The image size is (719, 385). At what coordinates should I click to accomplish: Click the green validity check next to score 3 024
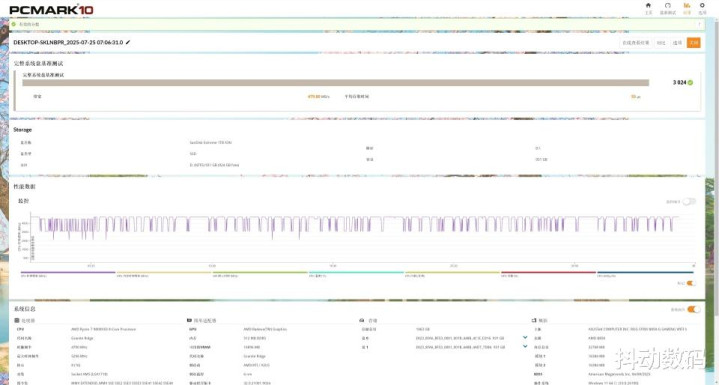point(690,83)
